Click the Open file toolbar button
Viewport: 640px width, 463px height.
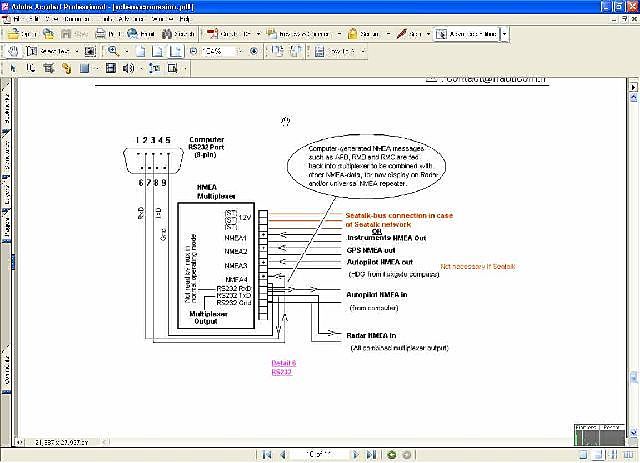[x=22, y=34]
